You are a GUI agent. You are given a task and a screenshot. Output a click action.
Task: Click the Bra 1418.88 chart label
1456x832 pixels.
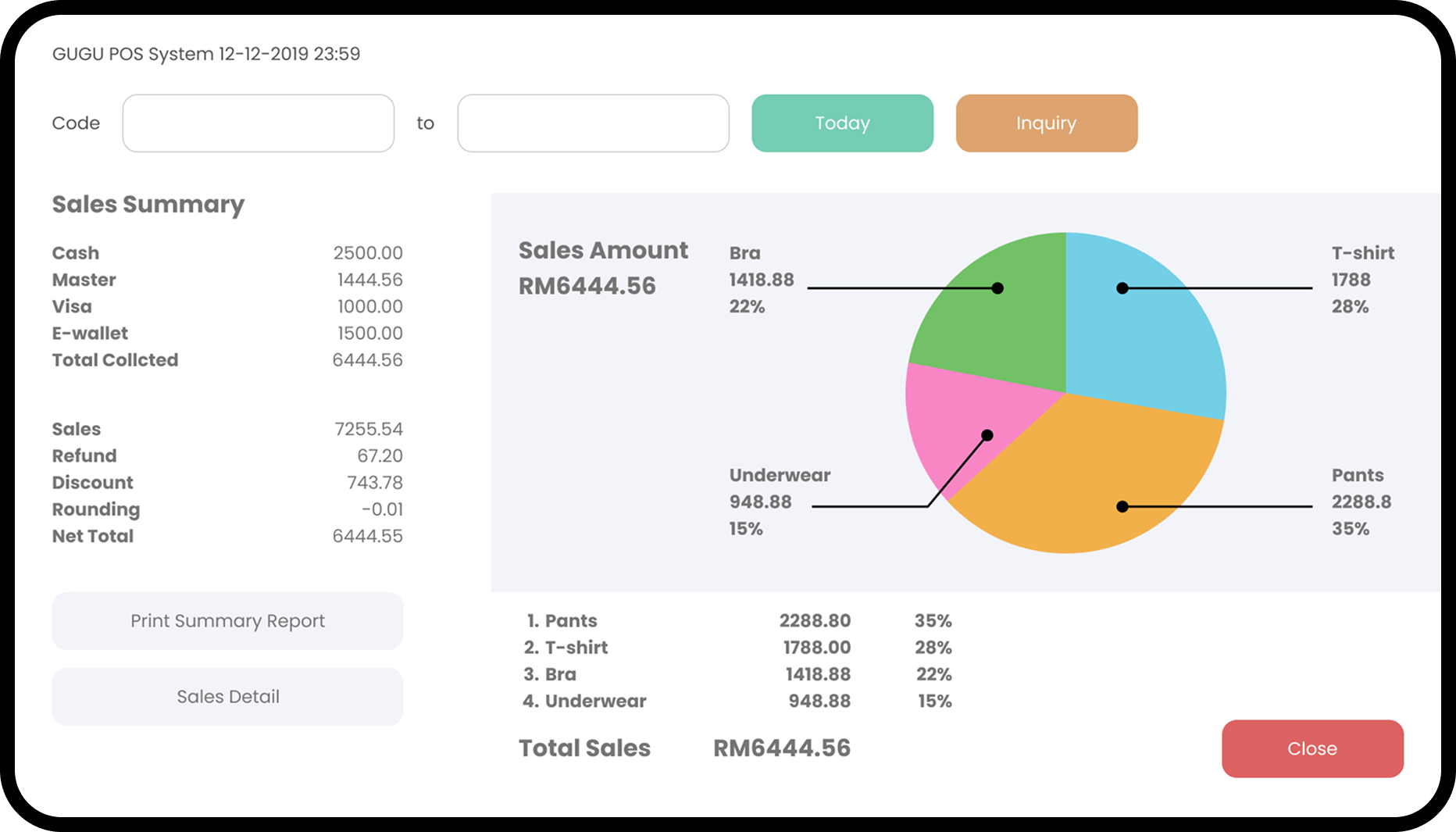761,280
